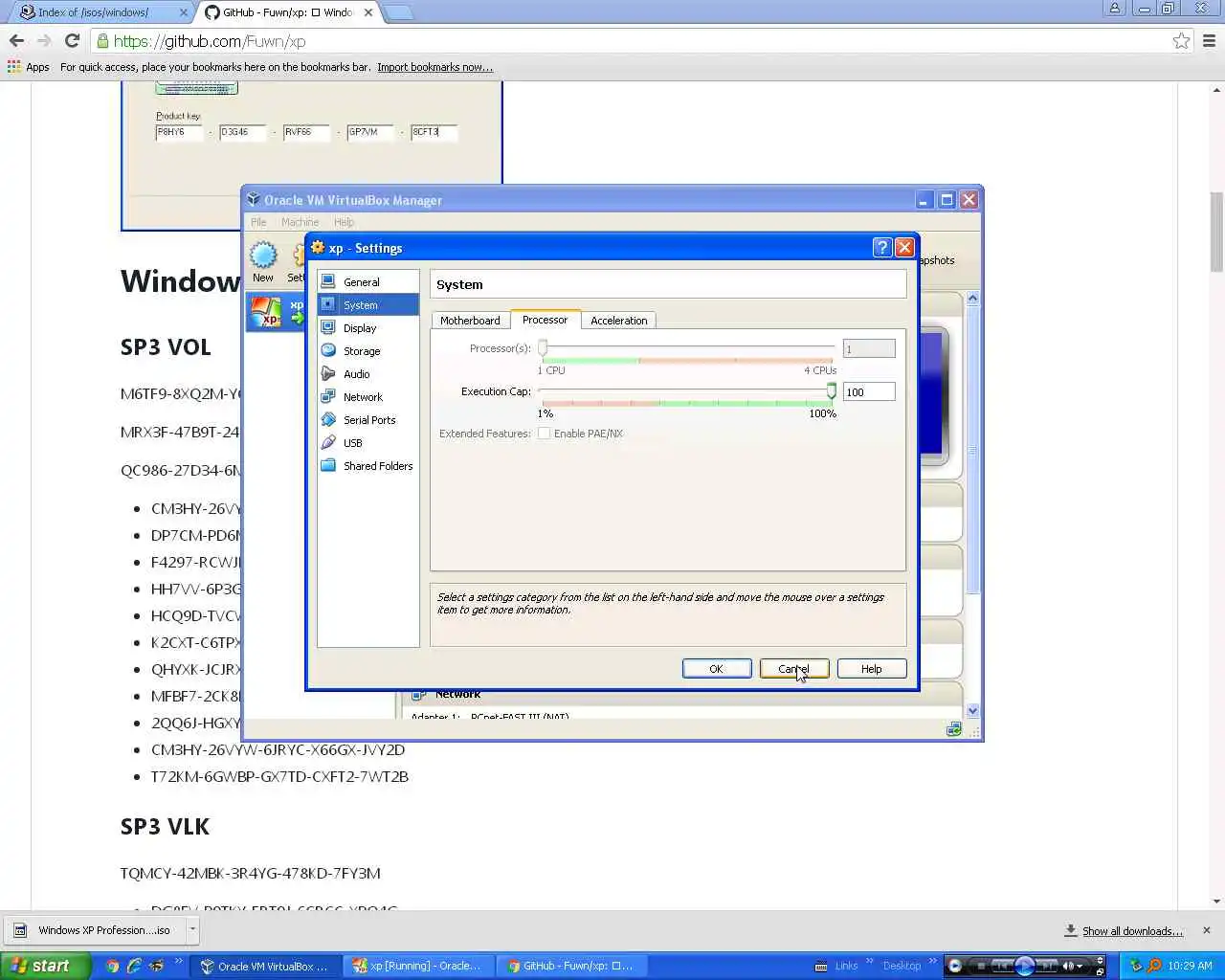Reload the GitHub page
Image resolution: width=1225 pixels, height=980 pixels.
pos(72,41)
